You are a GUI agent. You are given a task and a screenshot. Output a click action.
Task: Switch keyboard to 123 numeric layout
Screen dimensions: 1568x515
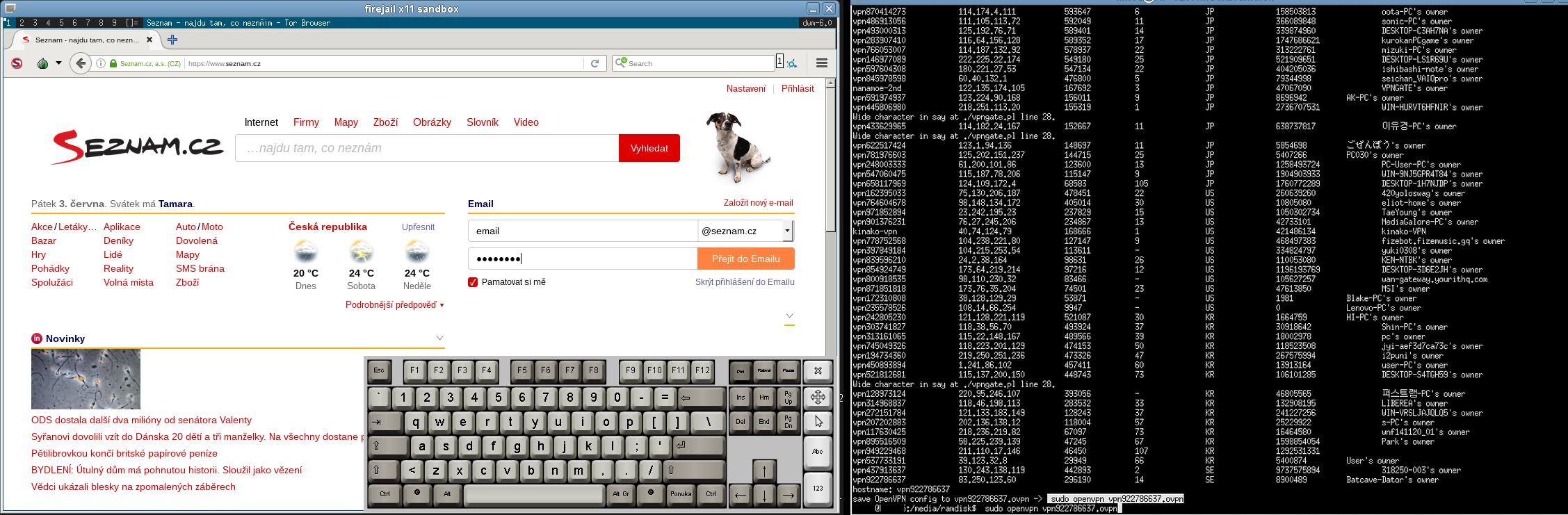818,488
